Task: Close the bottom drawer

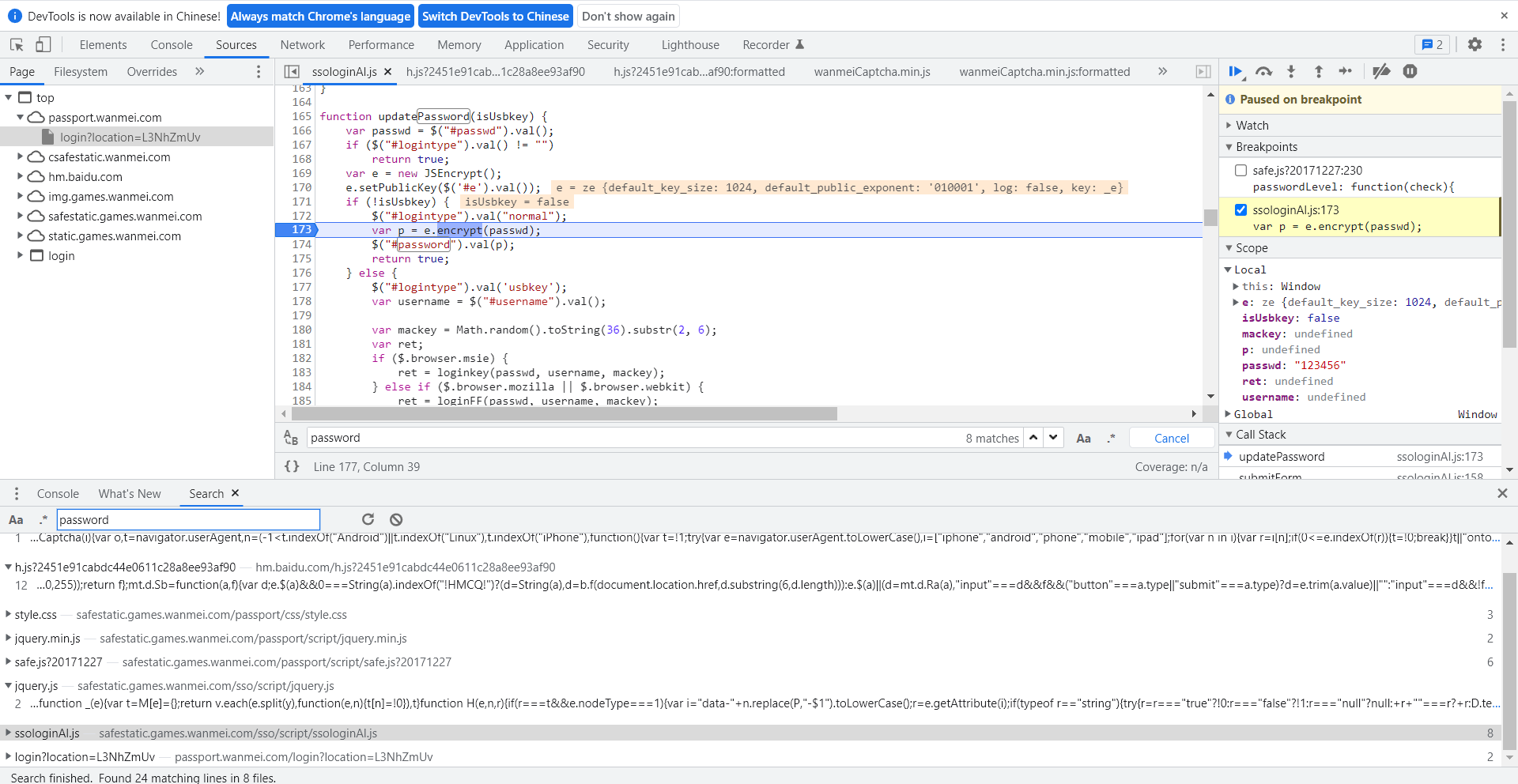Action: pos(1502,494)
